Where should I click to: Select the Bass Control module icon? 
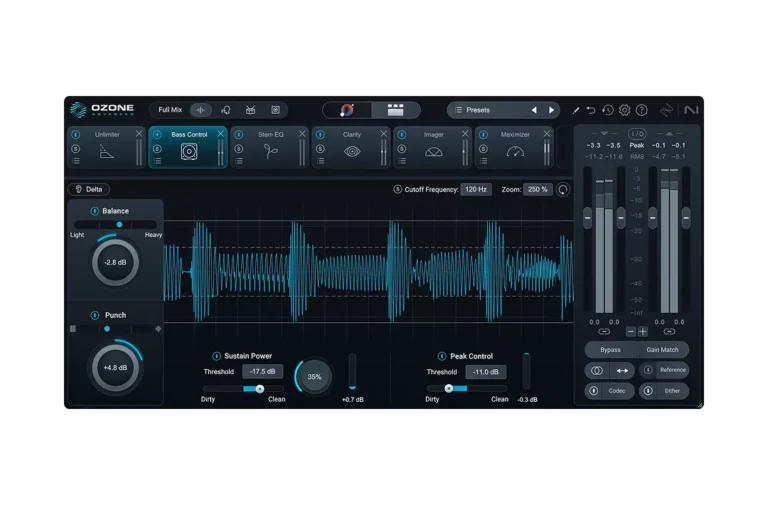[x=189, y=152]
